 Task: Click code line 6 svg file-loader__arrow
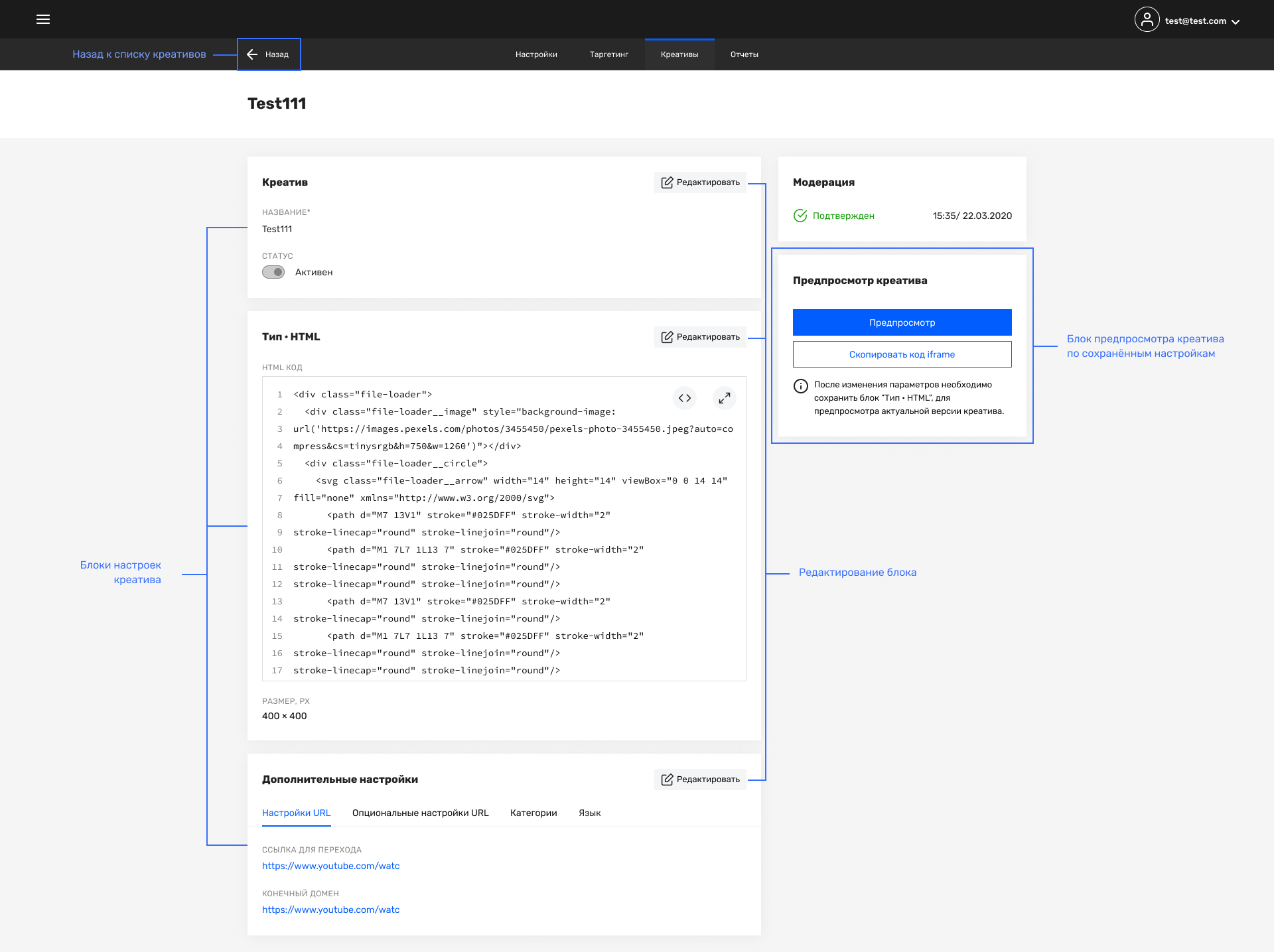pos(522,480)
